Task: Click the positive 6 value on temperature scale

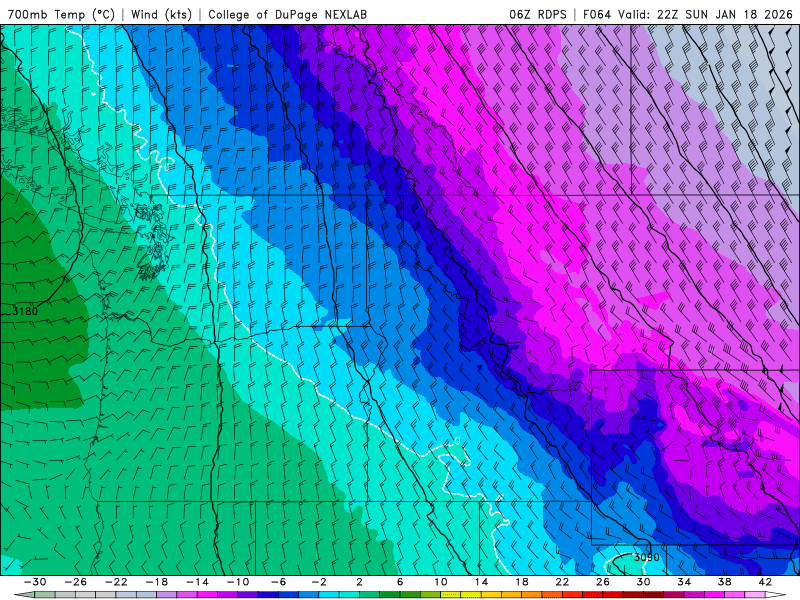Action: [x=400, y=582]
